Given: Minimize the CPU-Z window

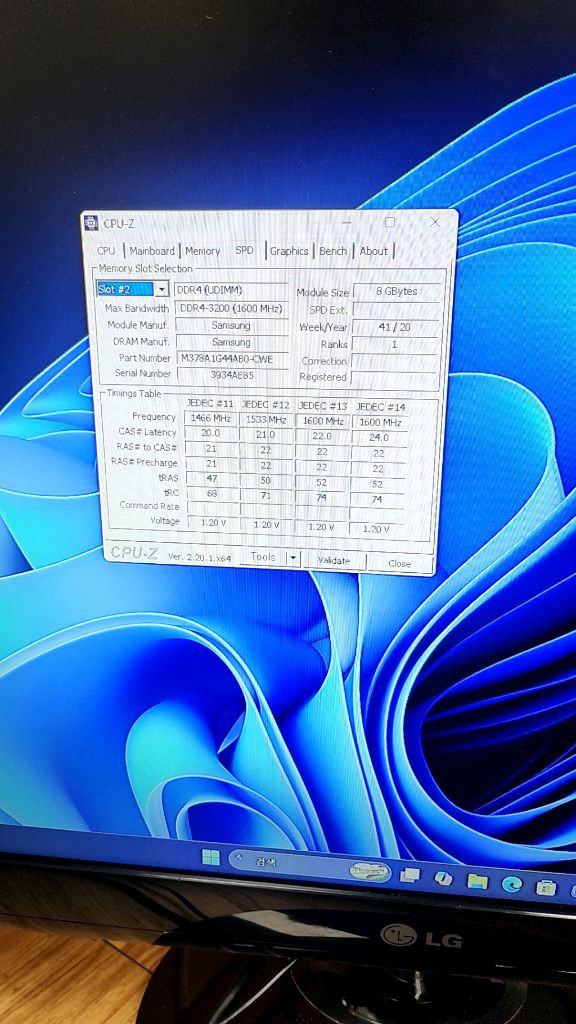Looking at the screenshot, I should [x=346, y=222].
